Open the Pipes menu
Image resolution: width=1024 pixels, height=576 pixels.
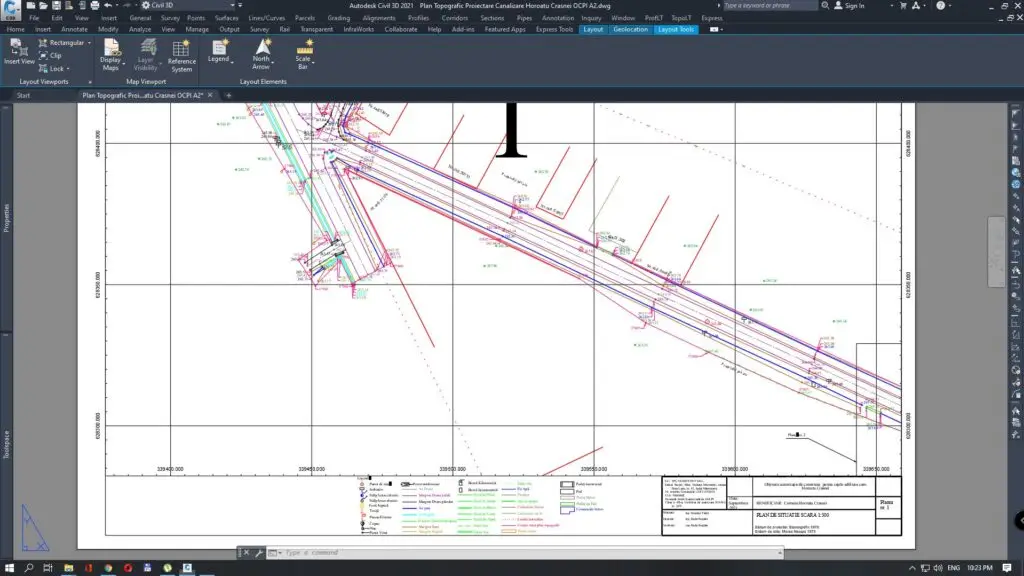[x=524, y=18]
